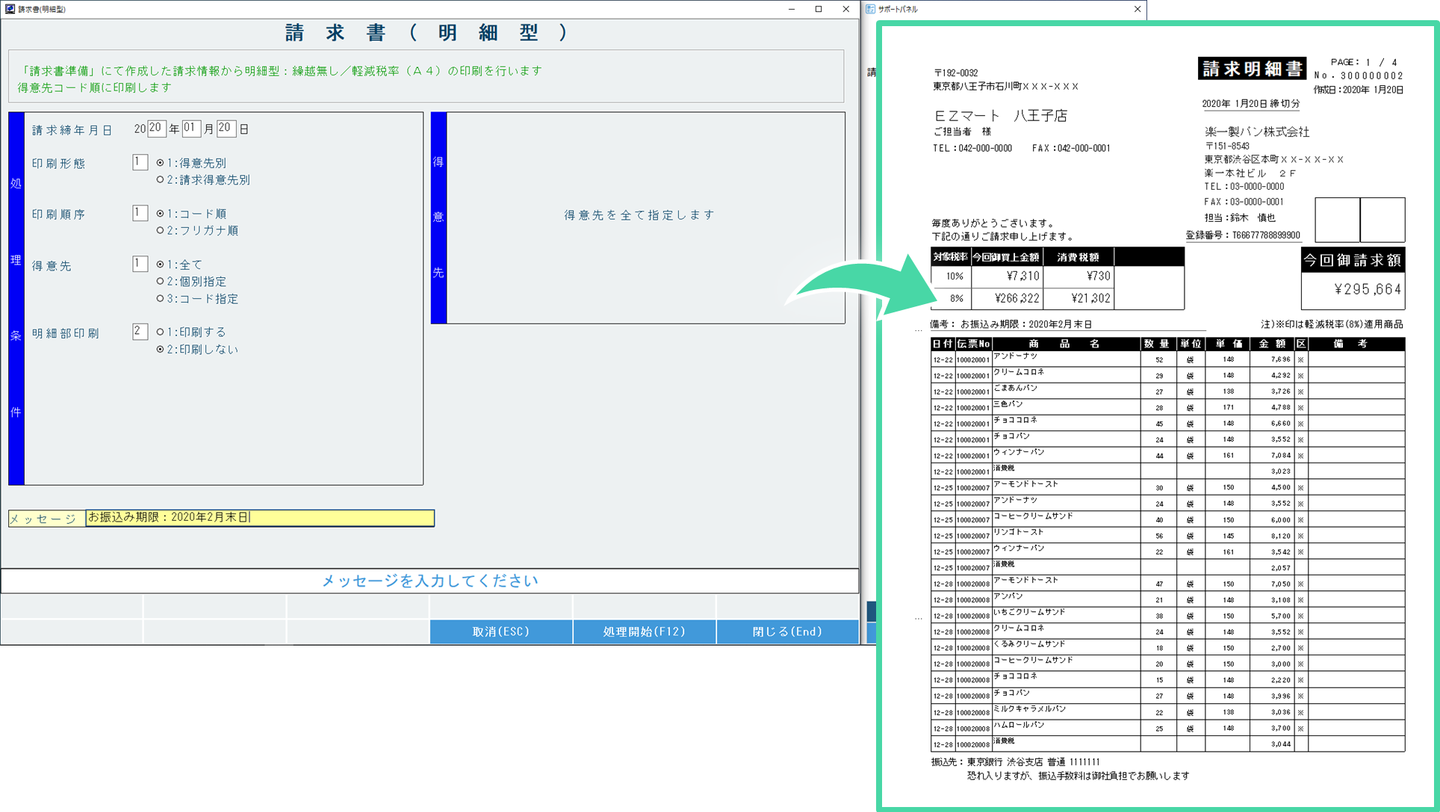The height and width of the screenshot is (812, 1440).
Task: Select 1:印刷する for 明細部印刷
Action: (x=161, y=333)
